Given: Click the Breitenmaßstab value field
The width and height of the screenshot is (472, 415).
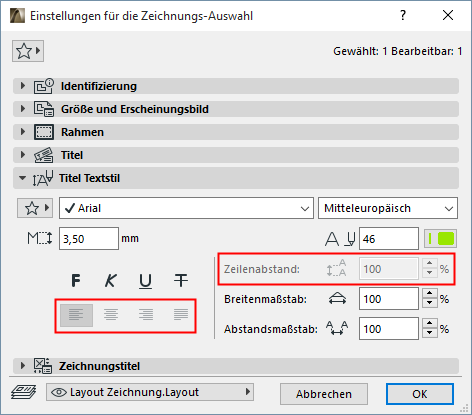Looking at the screenshot, I should (389, 299).
